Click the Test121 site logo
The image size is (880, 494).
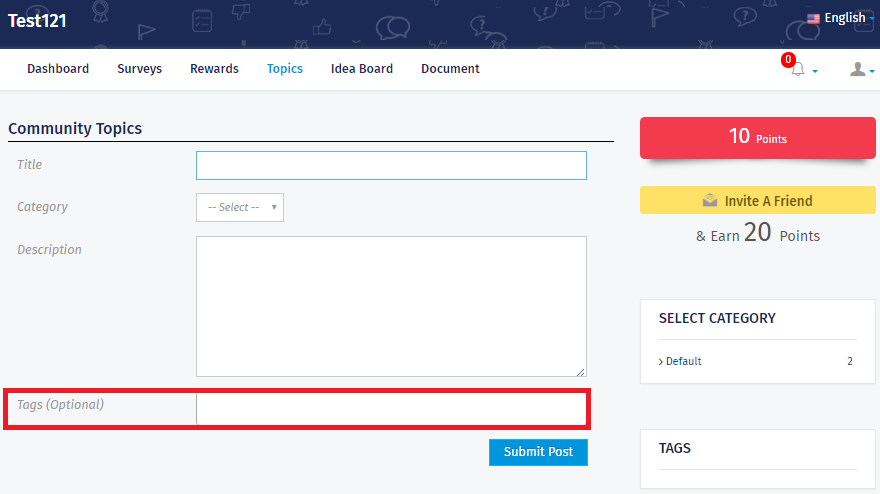click(x=37, y=19)
